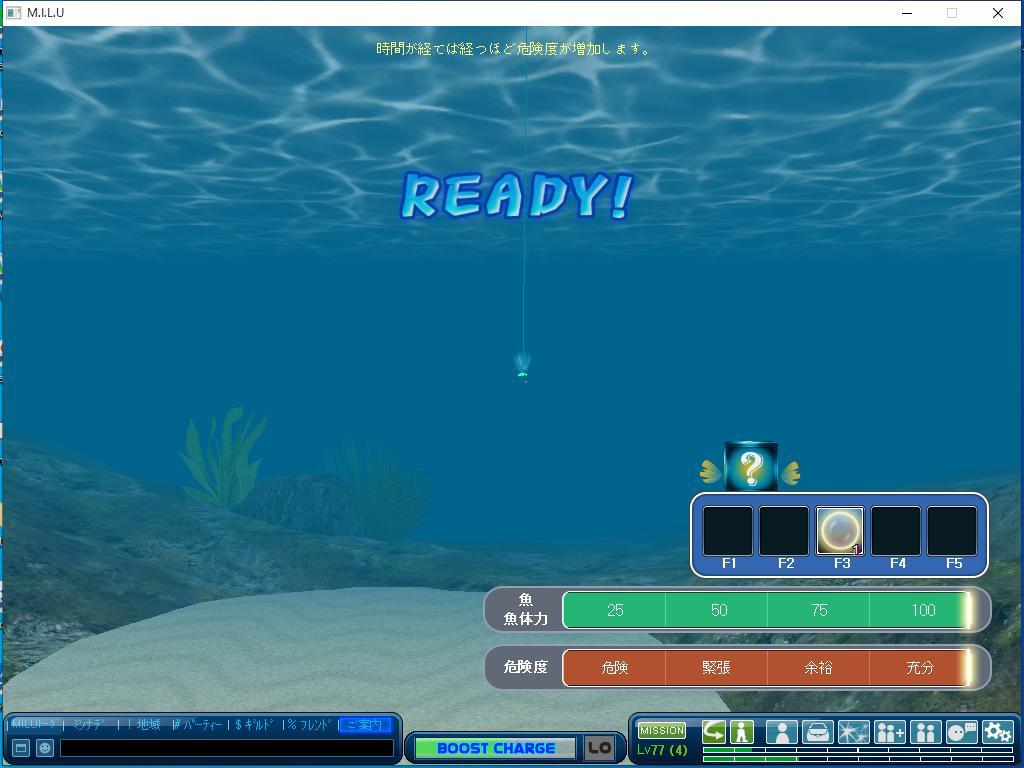The height and width of the screenshot is (768, 1024).
Task: Open the sparkle effects icon
Action: 853,733
